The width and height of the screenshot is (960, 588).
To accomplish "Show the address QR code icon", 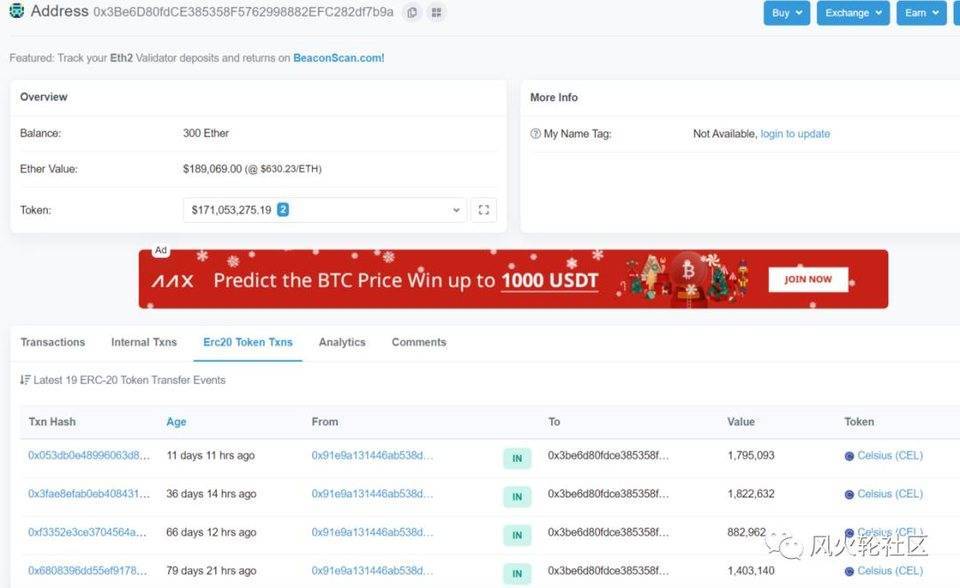I will (436, 12).
